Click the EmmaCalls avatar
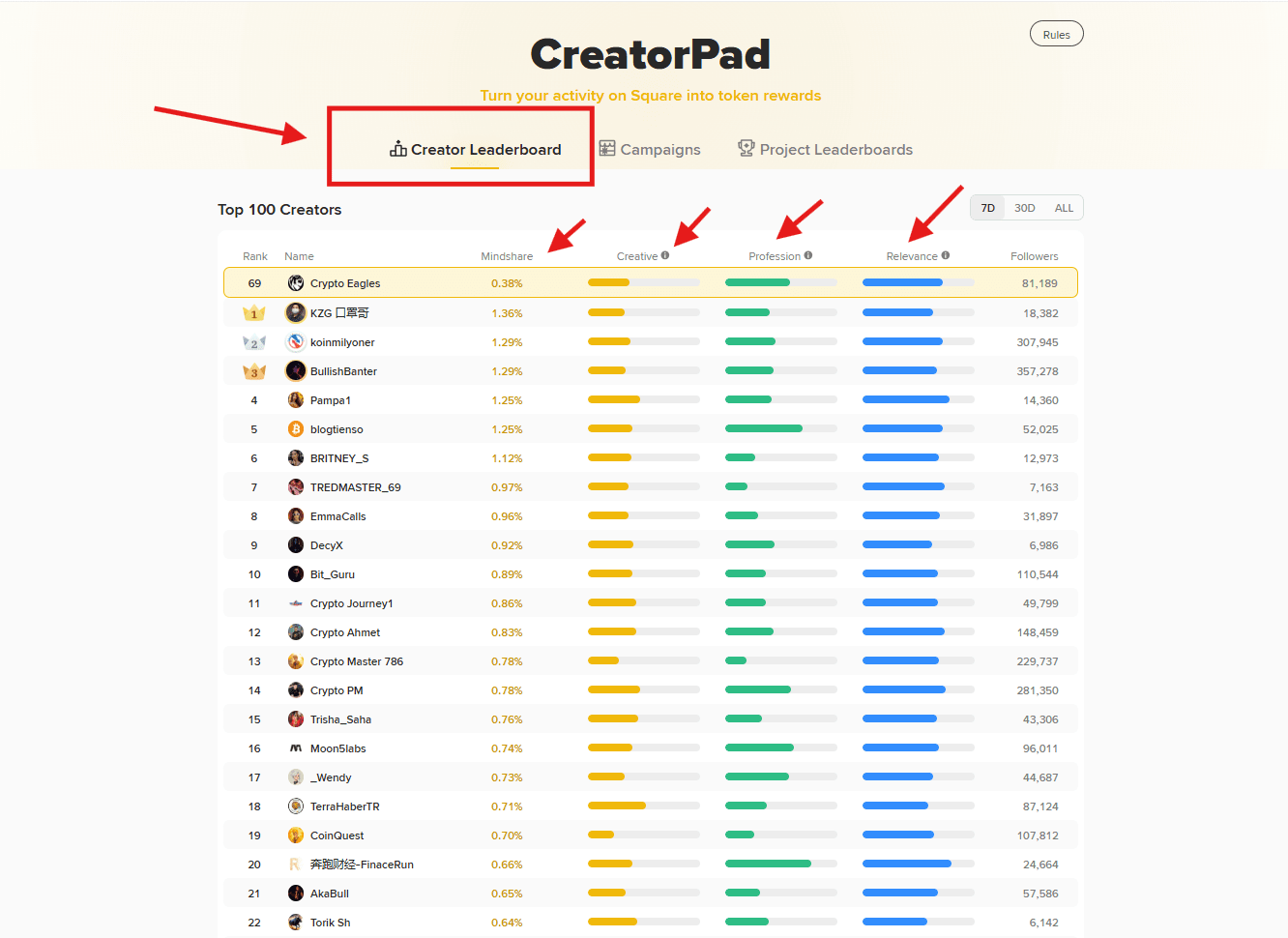This screenshot has height=938, width=1288. click(x=296, y=516)
